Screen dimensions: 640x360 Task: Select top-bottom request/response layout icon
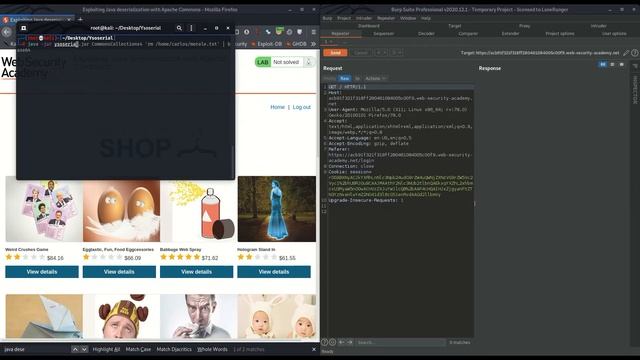[x=612, y=64]
